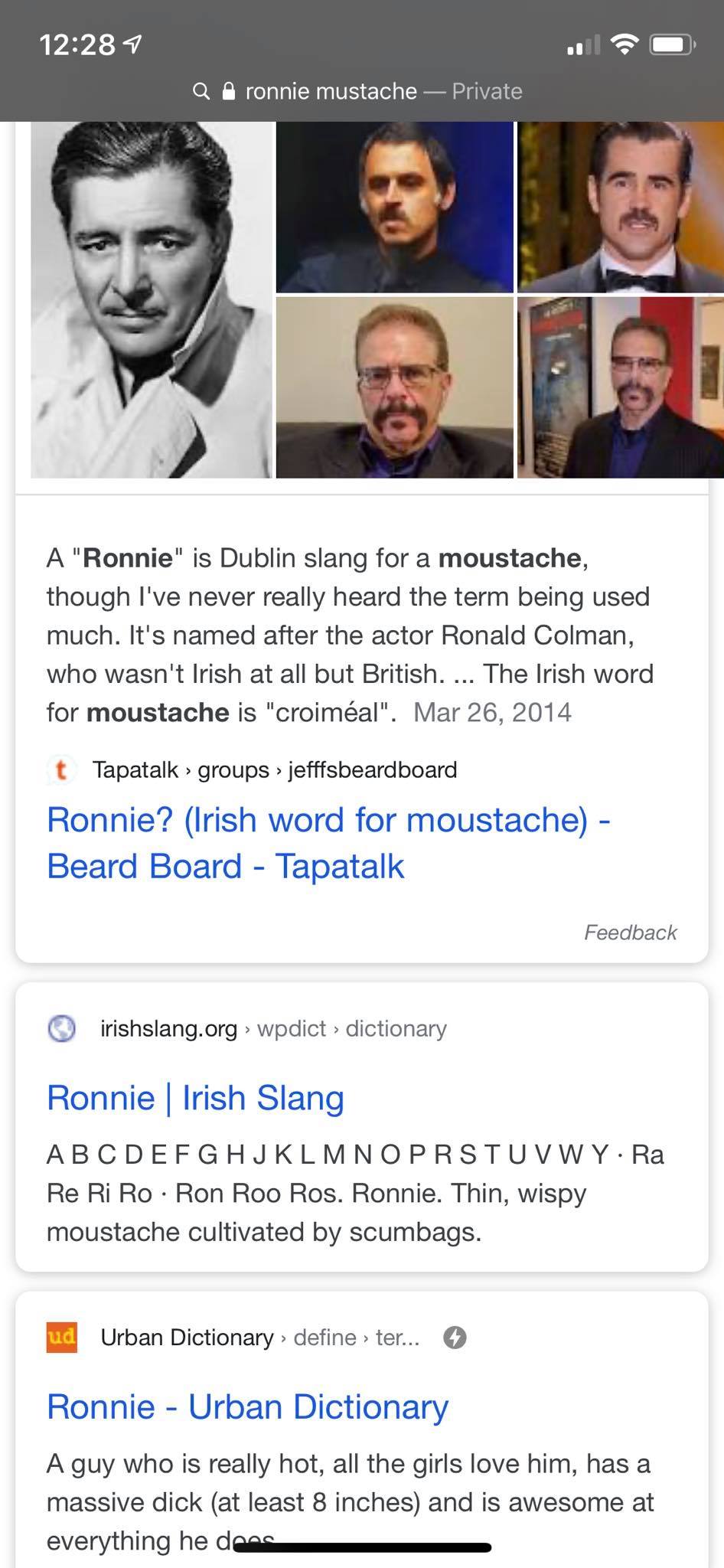Tap the Urban Dictionary ud logo icon
Viewport: 724px width, 1568px height.
[62, 1338]
